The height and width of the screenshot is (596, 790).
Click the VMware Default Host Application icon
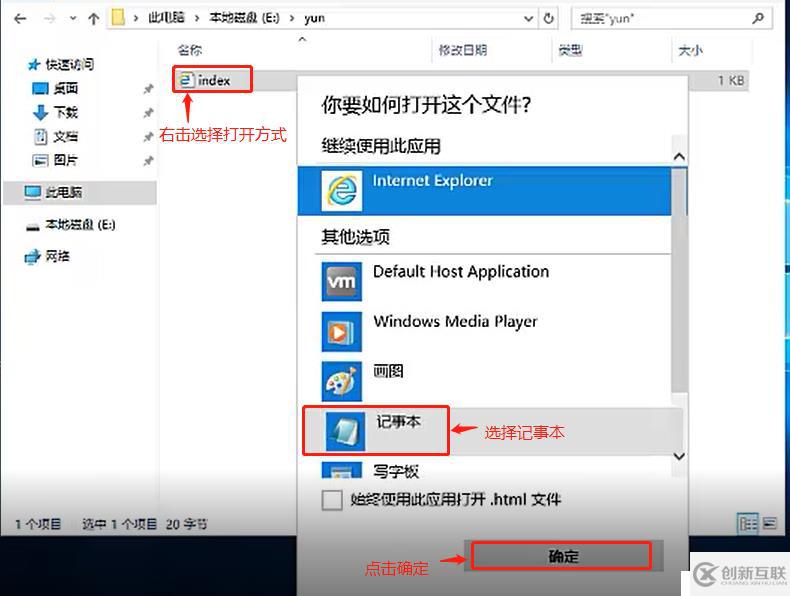tap(342, 281)
